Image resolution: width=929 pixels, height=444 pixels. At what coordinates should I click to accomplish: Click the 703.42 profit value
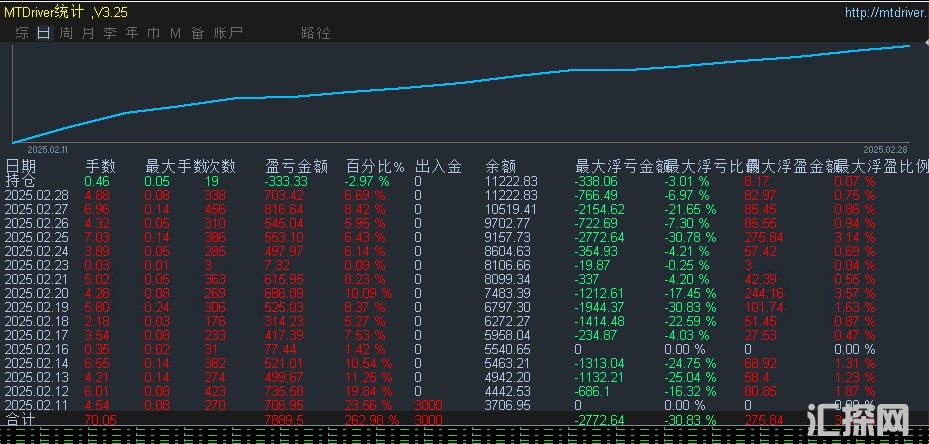(x=284, y=195)
